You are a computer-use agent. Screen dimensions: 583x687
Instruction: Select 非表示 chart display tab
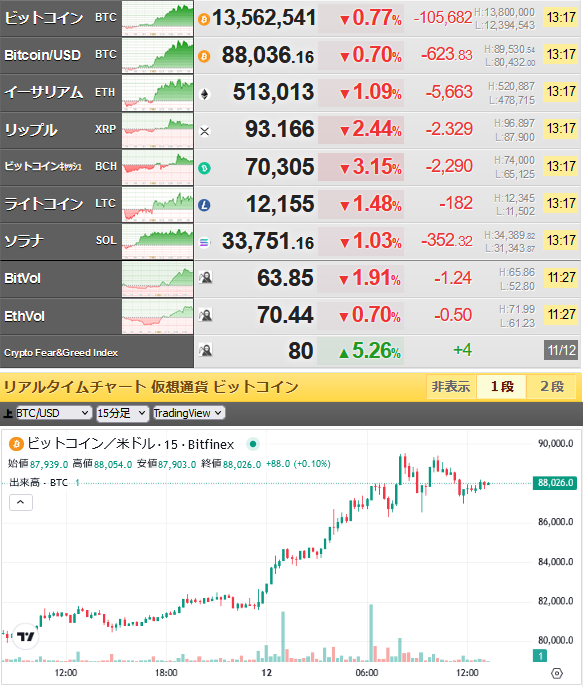coord(451,387)
